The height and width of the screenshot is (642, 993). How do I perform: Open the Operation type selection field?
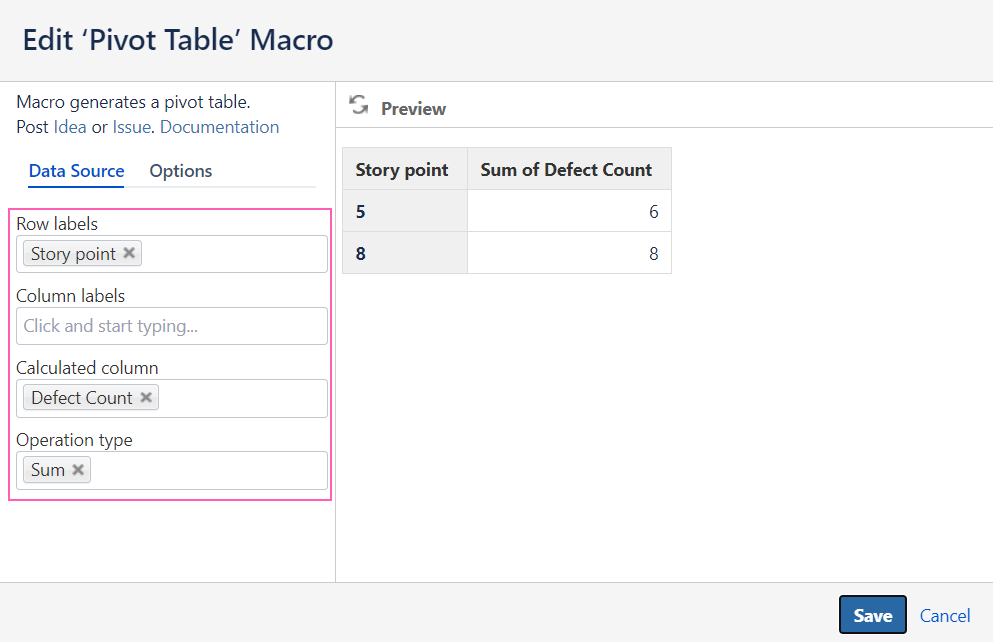pos(208,470)
